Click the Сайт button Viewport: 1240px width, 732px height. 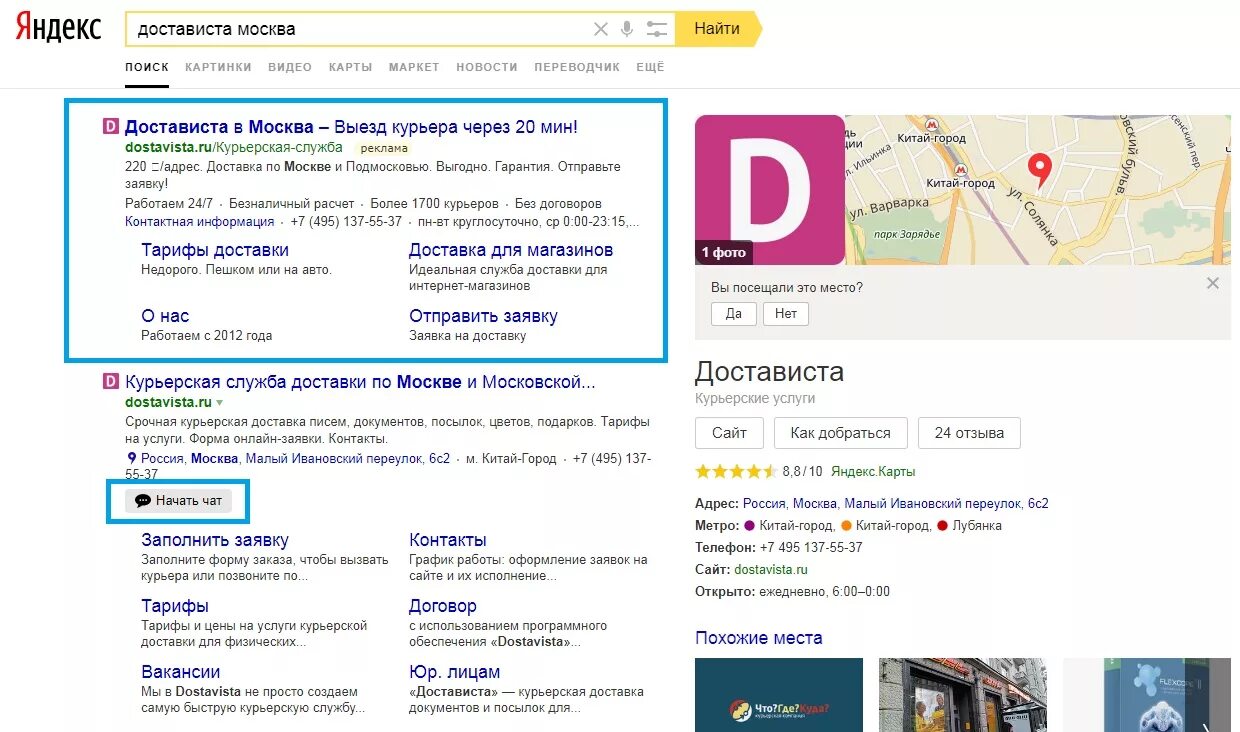(729, 433)
